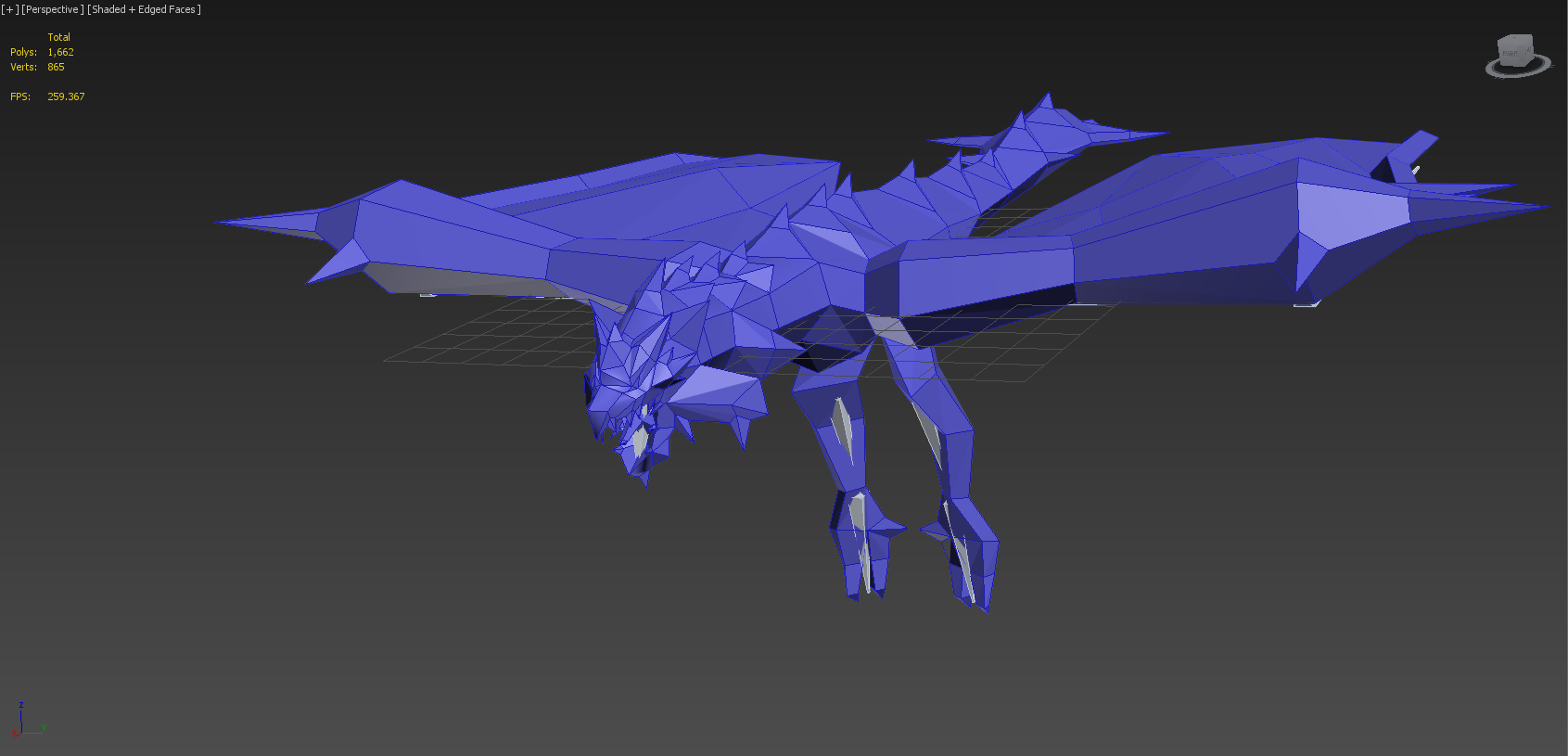Screen dimensions: 1568x756
Task: Click the FPS readout value
Action: 66,96
